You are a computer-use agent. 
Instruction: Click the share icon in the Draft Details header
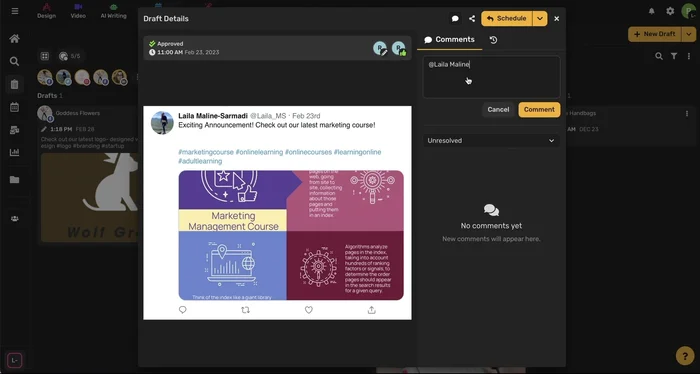(x=472, y=18)
